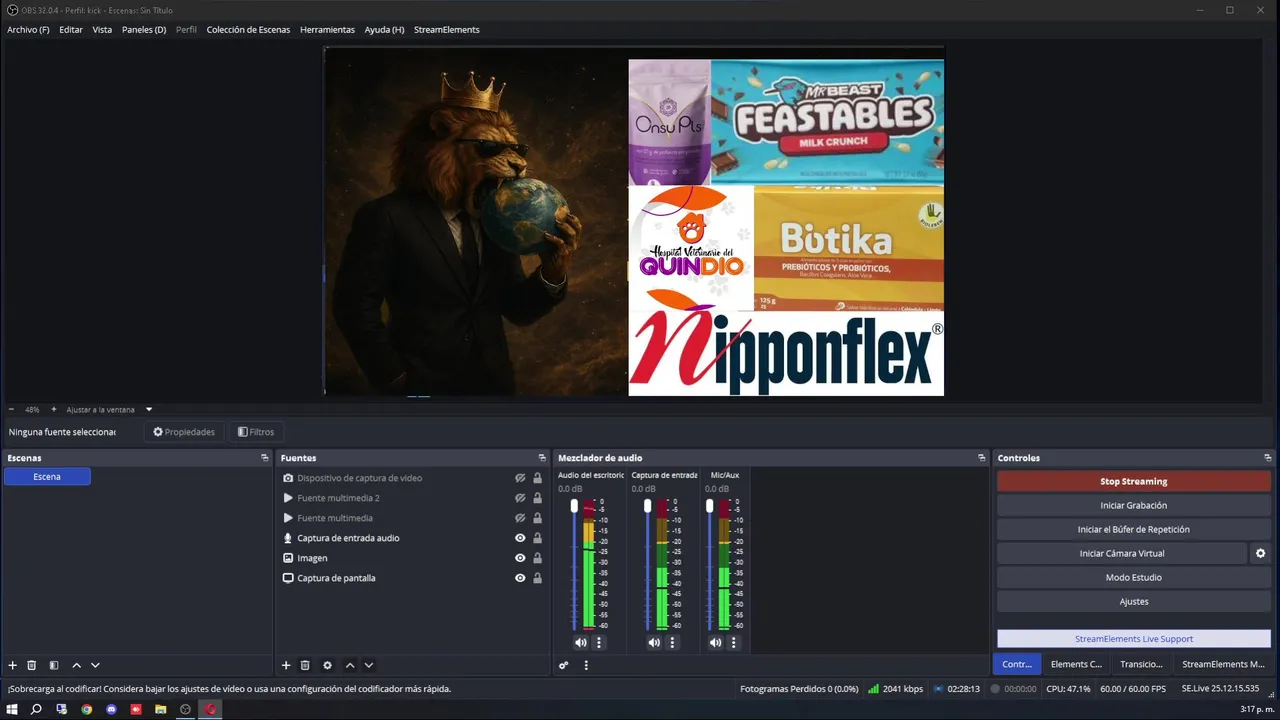Move scene up arrow in Escenas

click(76, 665)
